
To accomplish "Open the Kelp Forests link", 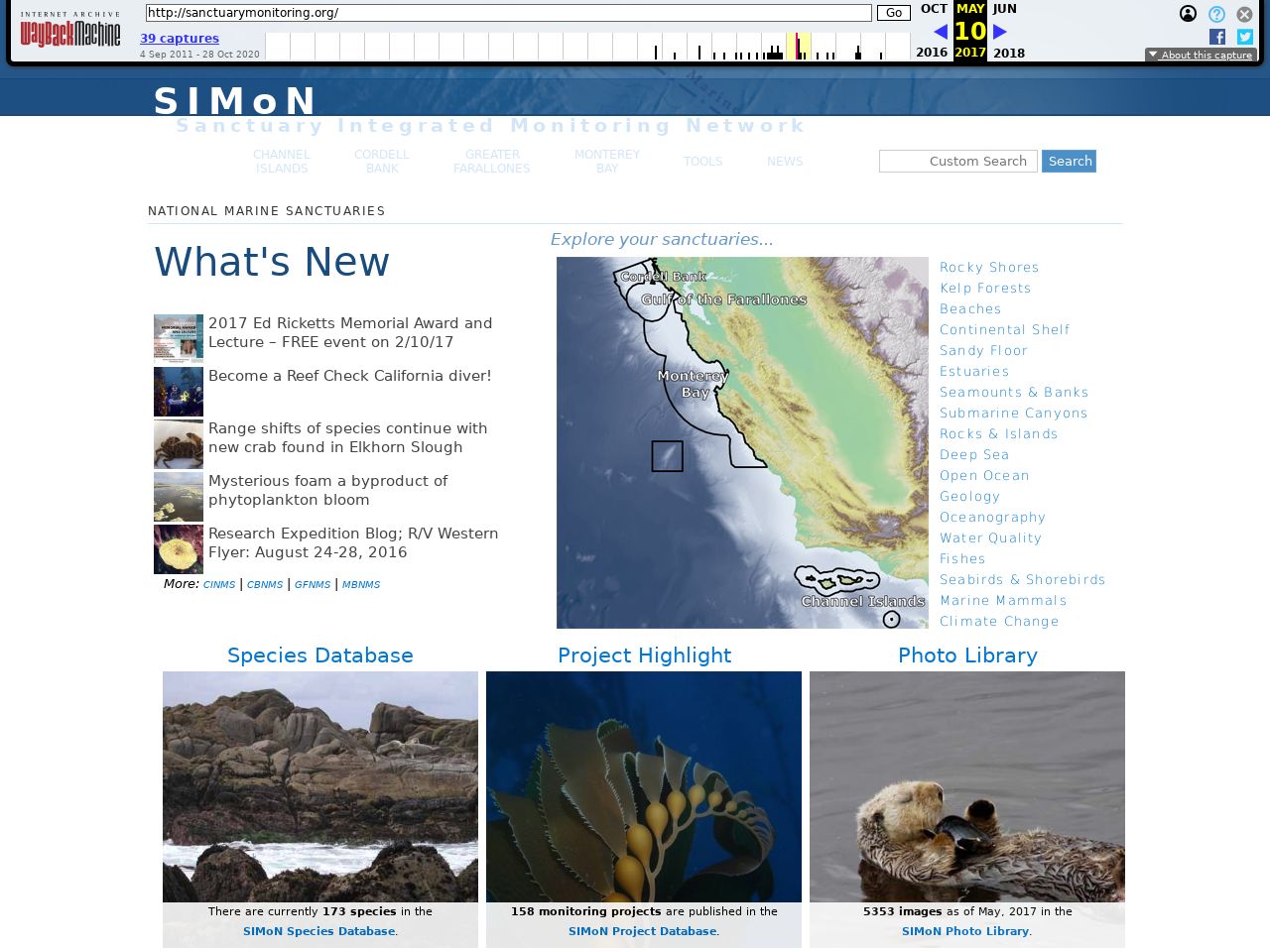I will tap(985, 289).
